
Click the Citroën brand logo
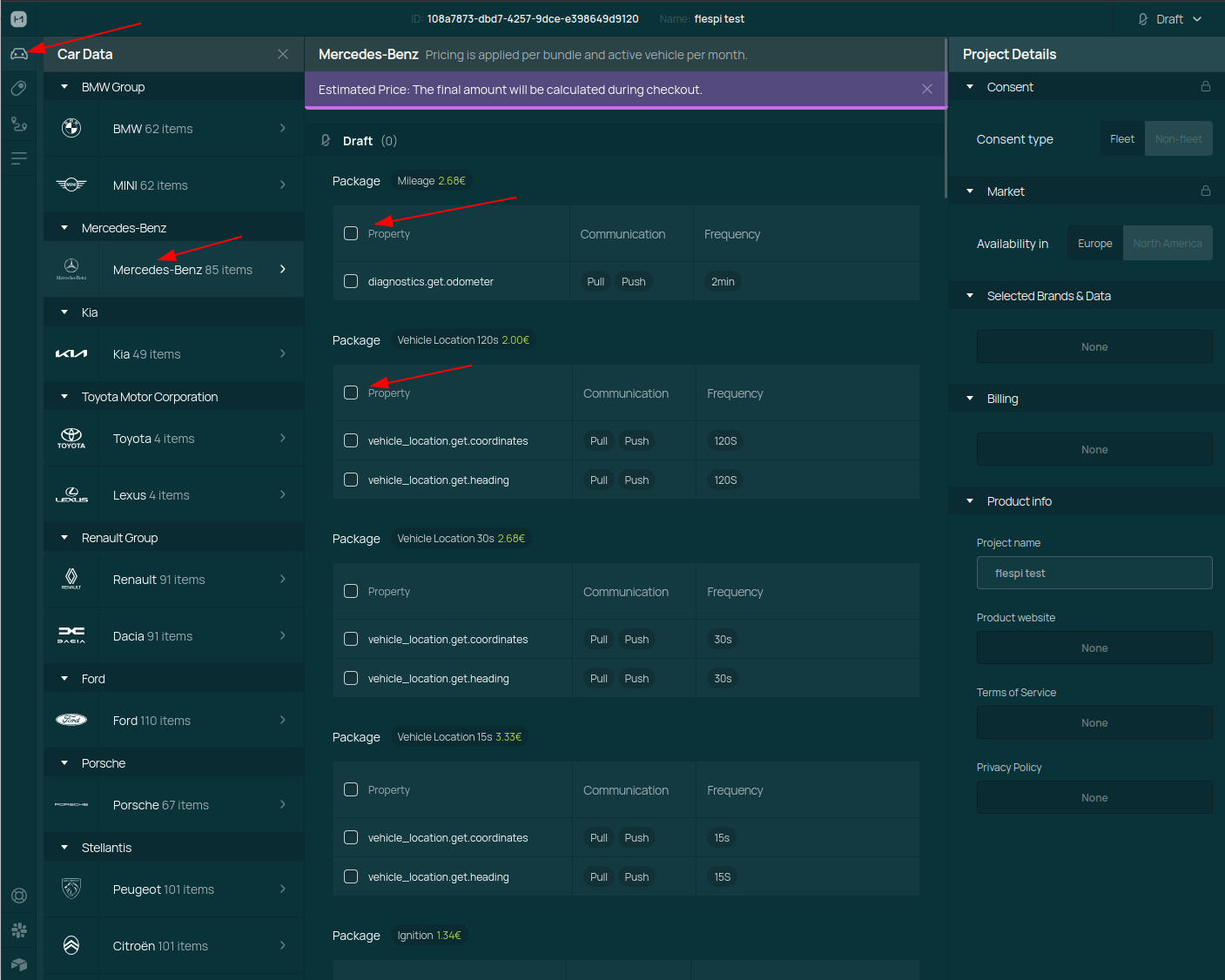pyautogui.click(x=71, y=945)
